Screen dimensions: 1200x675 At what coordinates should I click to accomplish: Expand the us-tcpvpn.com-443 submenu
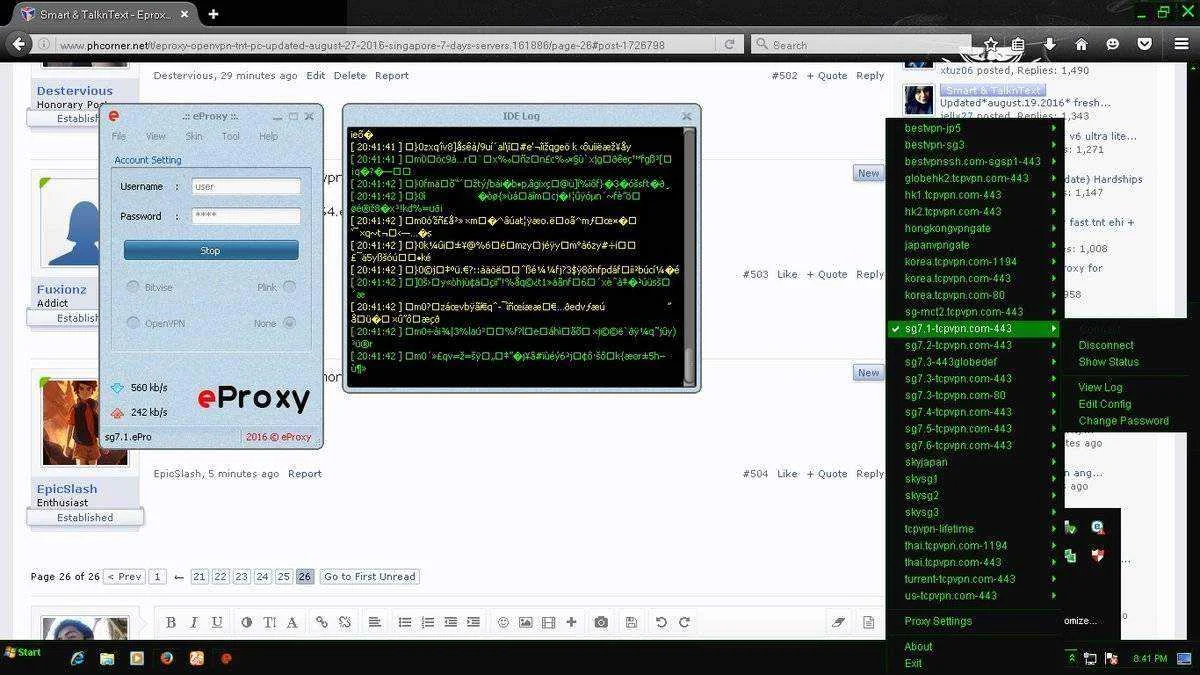click(x=974, y=596)
